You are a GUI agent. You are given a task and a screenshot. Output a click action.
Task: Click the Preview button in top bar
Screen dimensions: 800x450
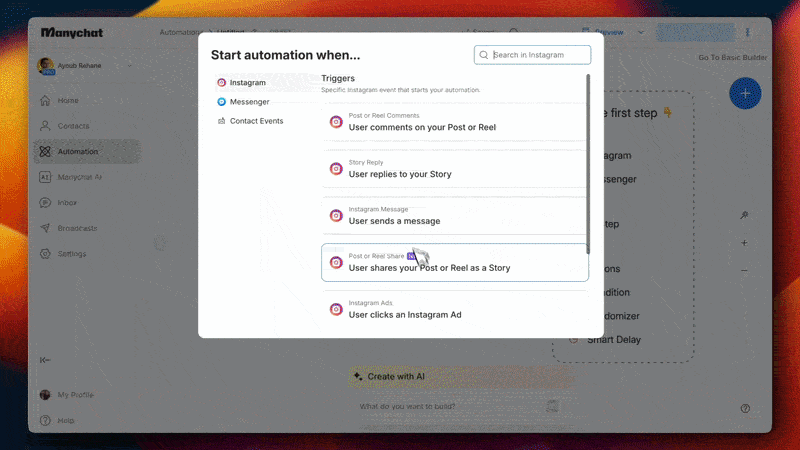603,32
